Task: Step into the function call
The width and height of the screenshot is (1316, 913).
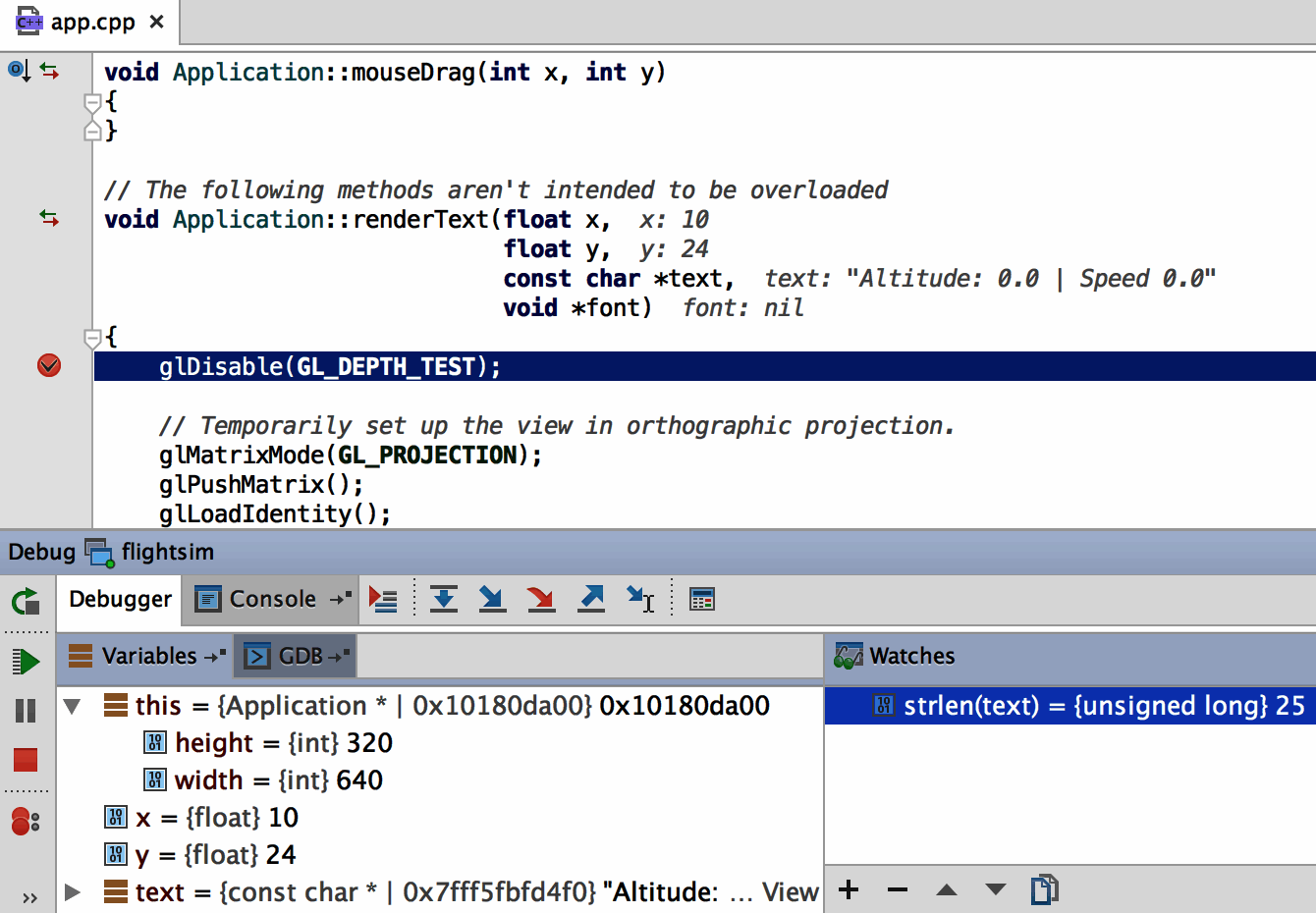Action: 491,599
